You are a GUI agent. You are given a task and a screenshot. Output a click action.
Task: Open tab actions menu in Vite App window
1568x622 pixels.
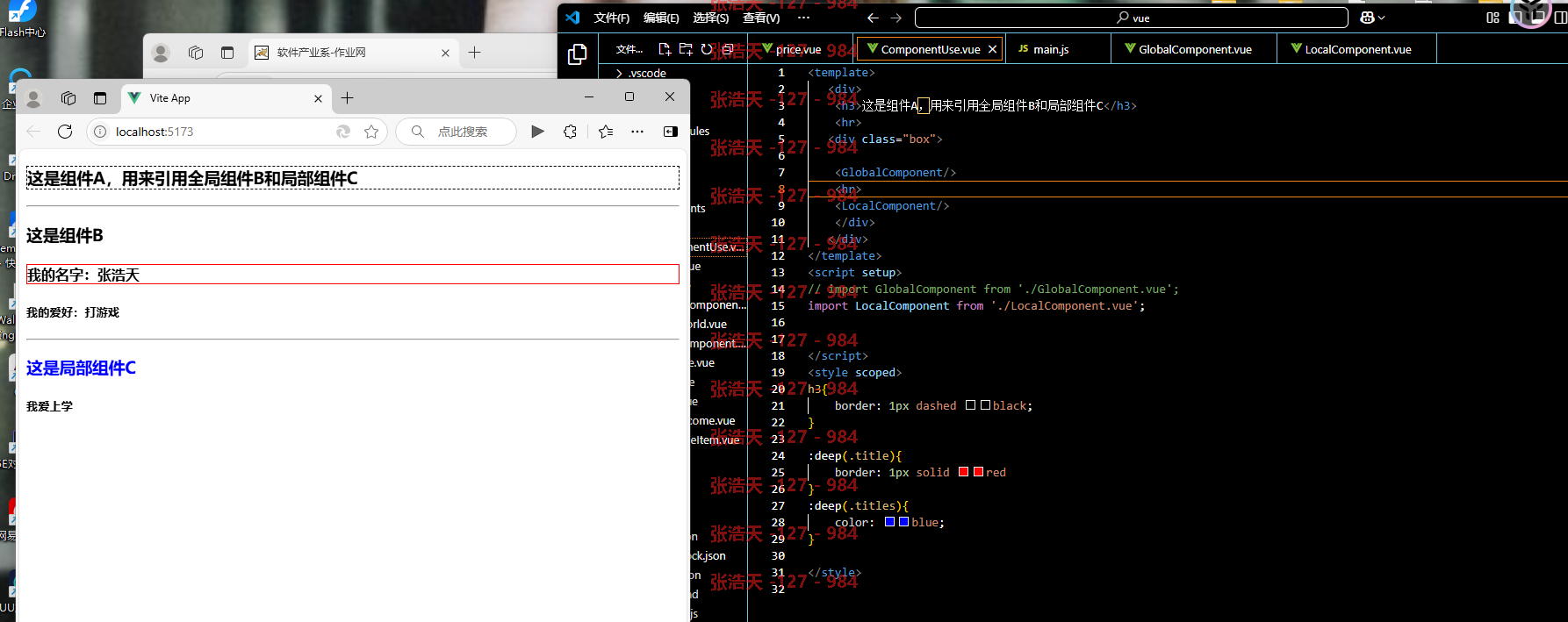point(100,98)
